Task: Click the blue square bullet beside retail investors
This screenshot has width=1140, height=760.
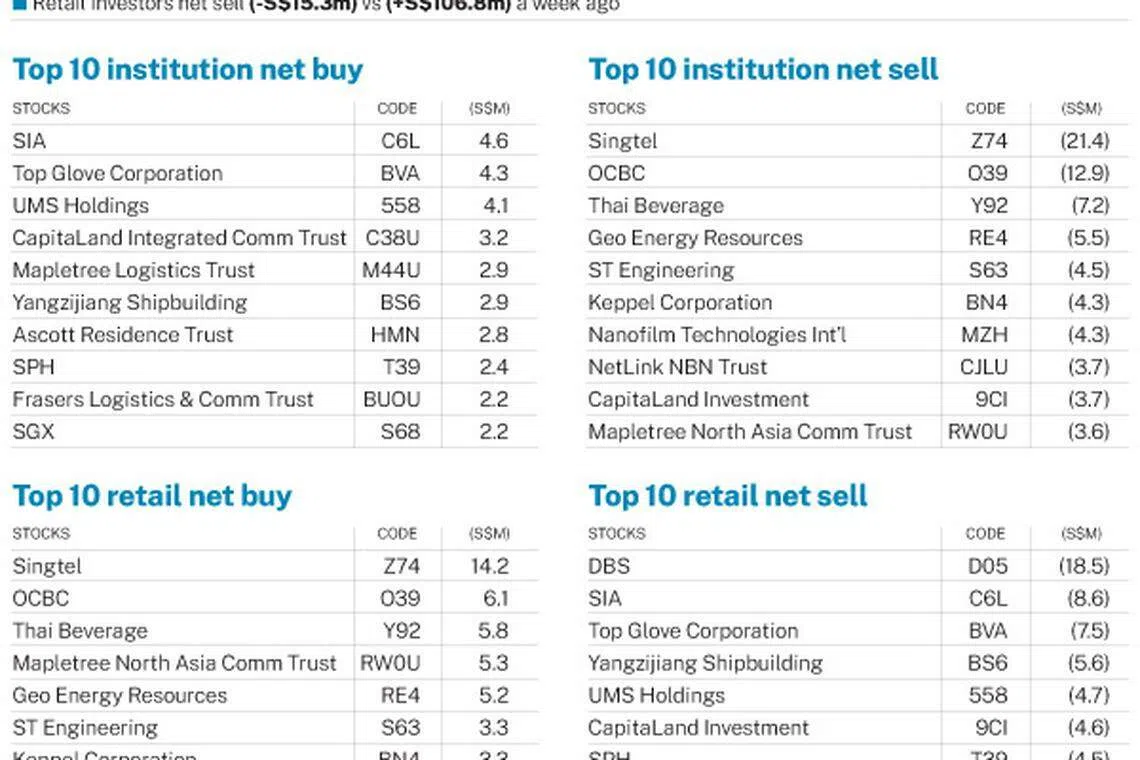Action: coord(19,5)
